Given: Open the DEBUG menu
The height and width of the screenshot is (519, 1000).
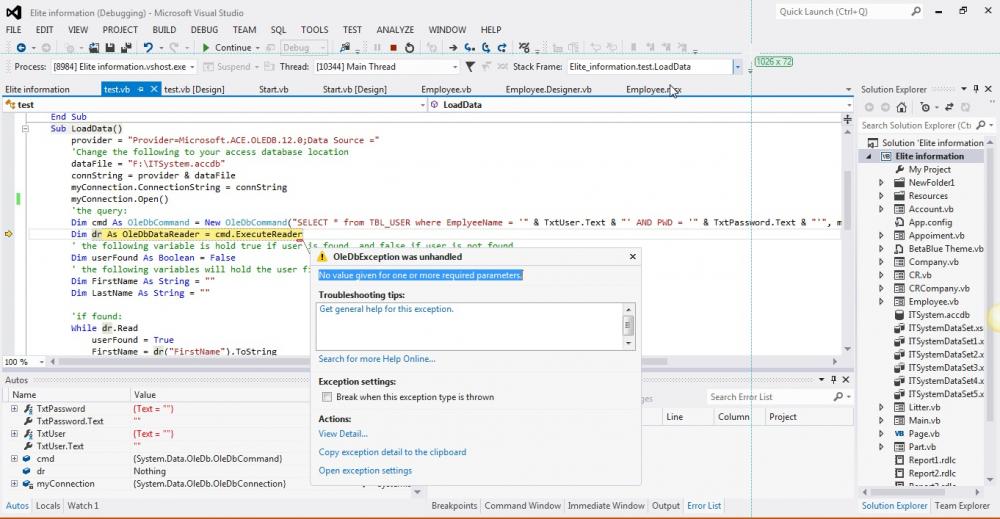Looking at the screenshot, I should click(204, 29).
